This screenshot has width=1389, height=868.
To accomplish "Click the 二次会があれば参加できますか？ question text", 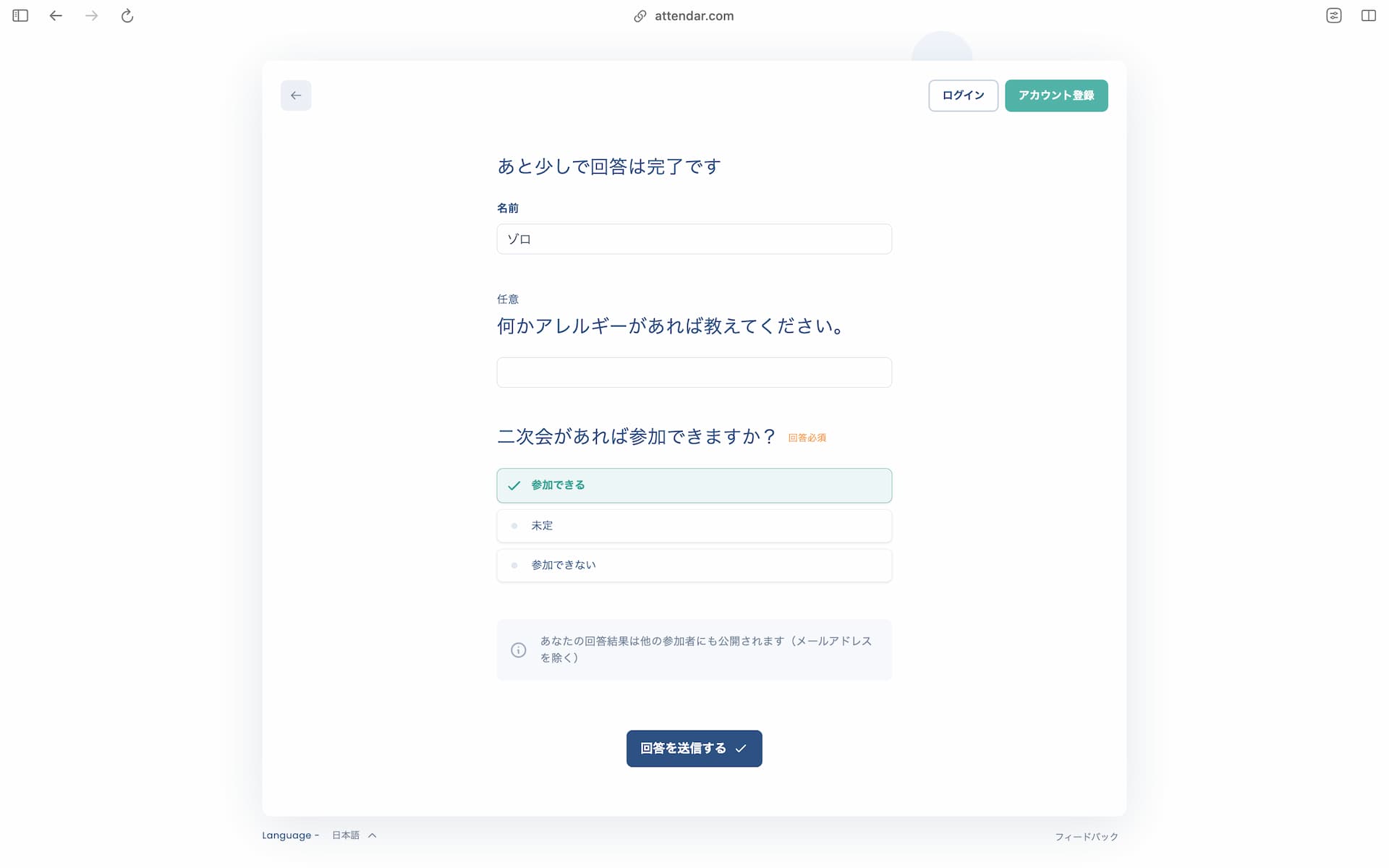I will click(x=637, y=437).
